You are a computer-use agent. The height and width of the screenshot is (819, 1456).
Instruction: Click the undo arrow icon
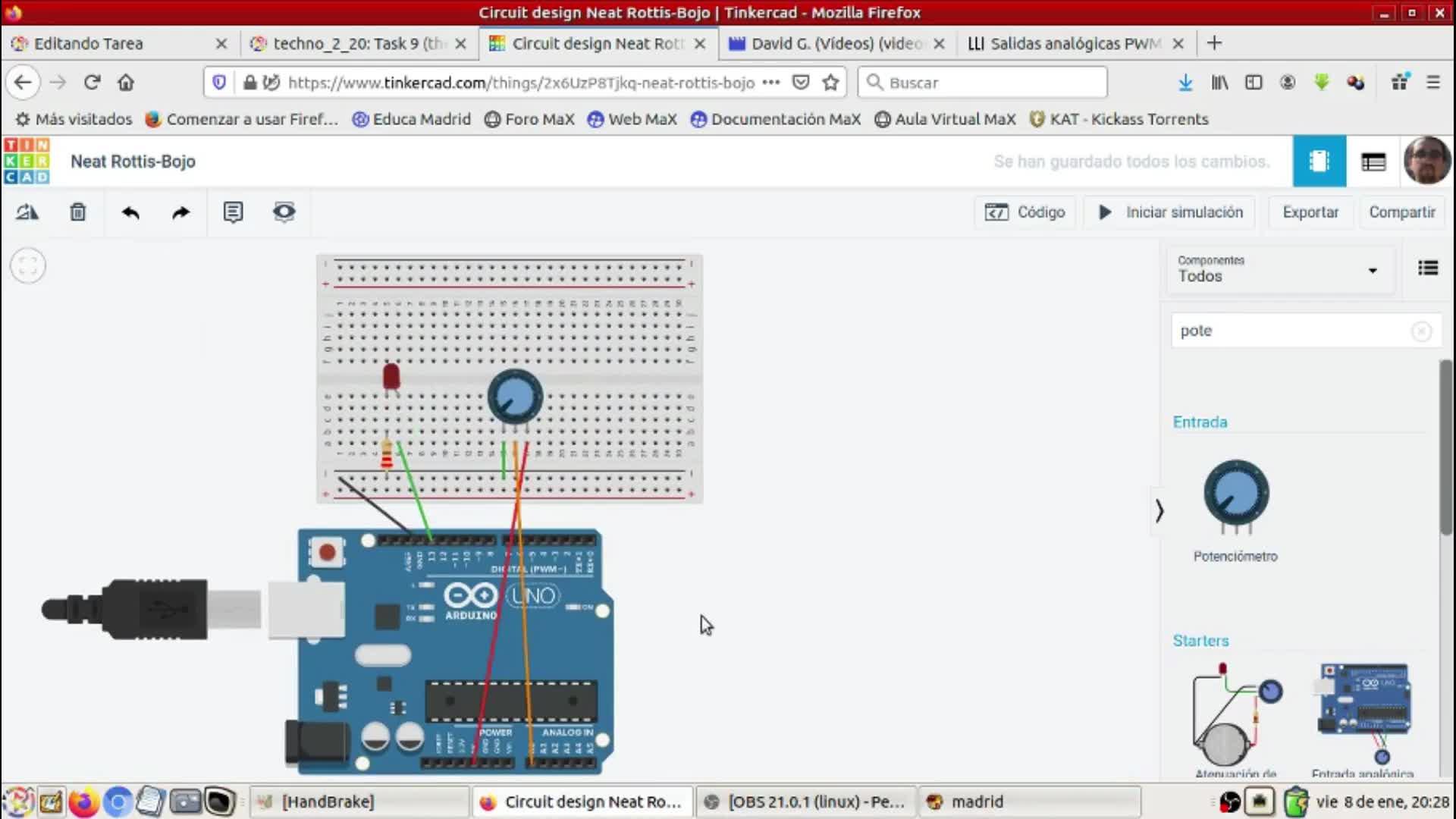[x=130, y=212]
